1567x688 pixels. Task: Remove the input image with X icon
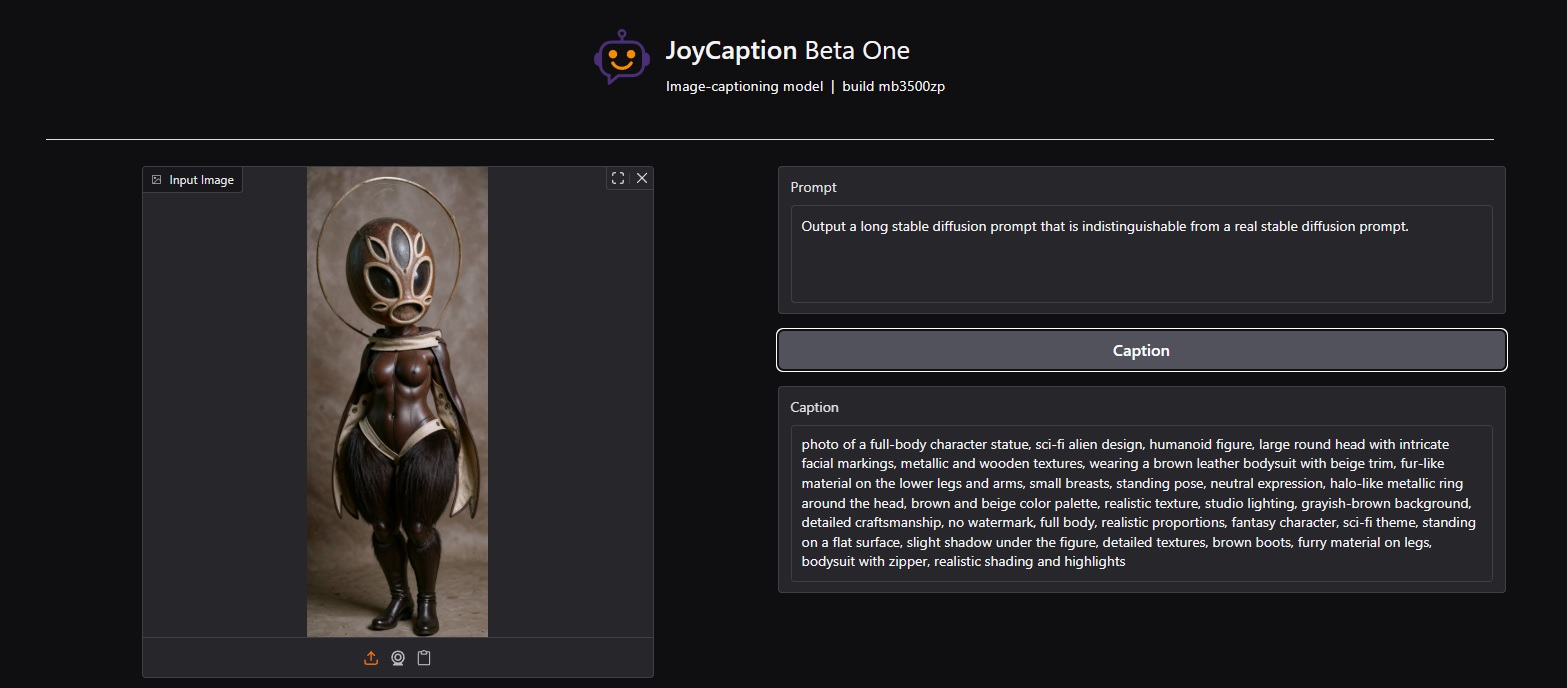click(642, 178)
